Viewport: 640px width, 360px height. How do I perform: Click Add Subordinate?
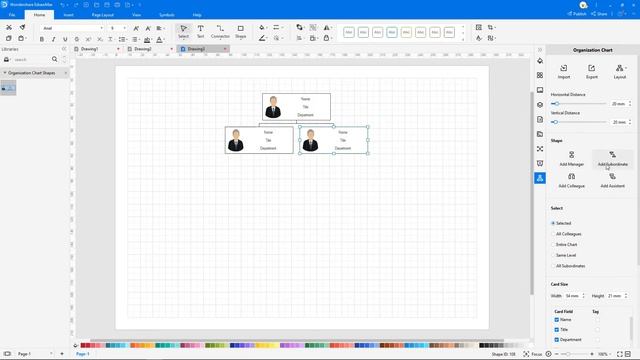(612, 158)
